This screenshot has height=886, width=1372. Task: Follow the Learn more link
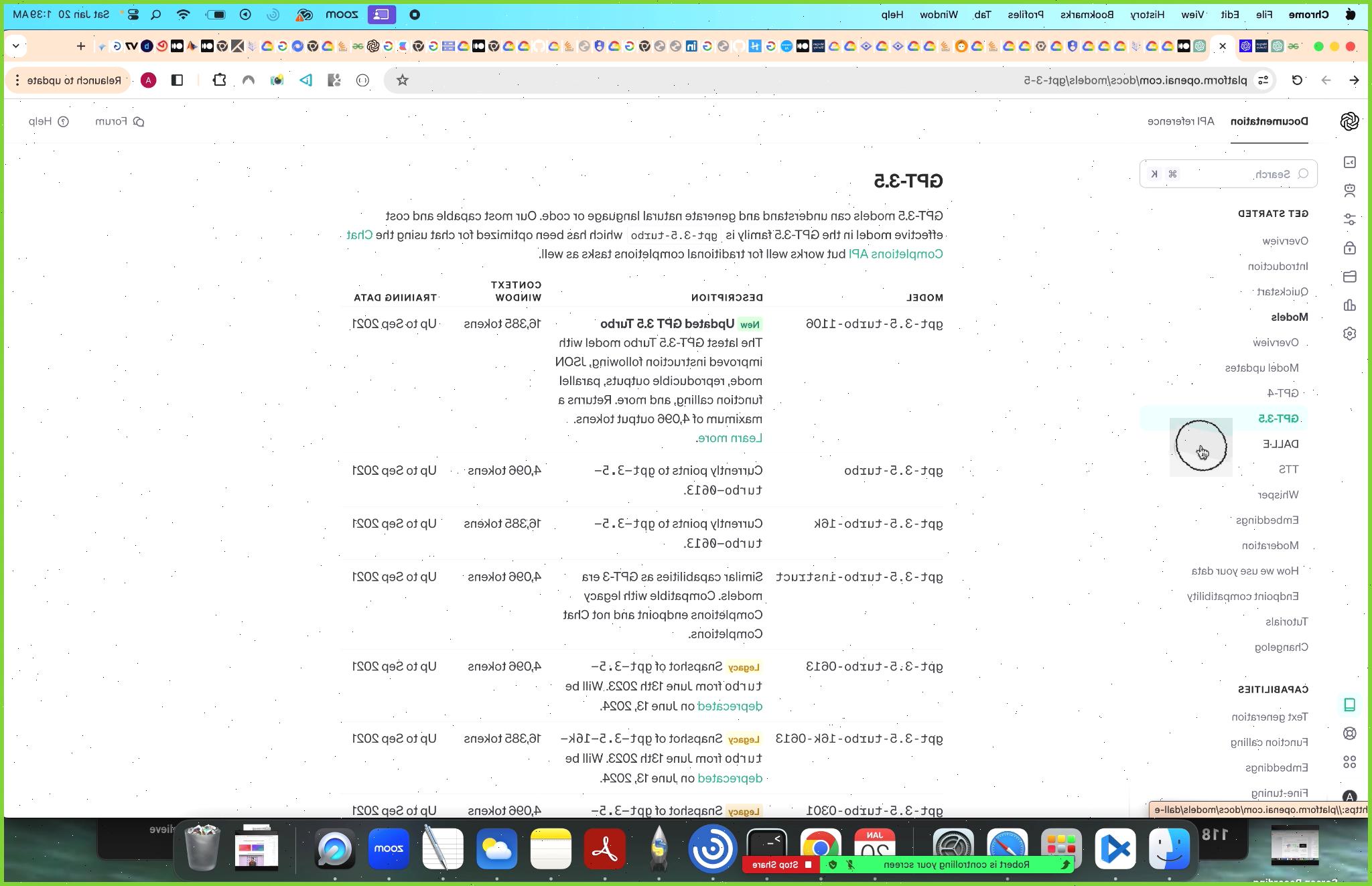pos(729,438)
